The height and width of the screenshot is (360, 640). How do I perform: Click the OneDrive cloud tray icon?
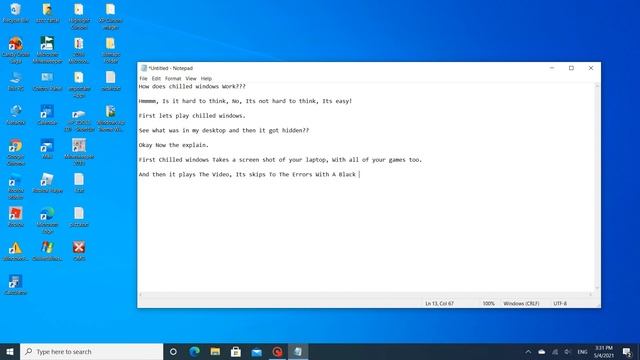tap(542, 352)
